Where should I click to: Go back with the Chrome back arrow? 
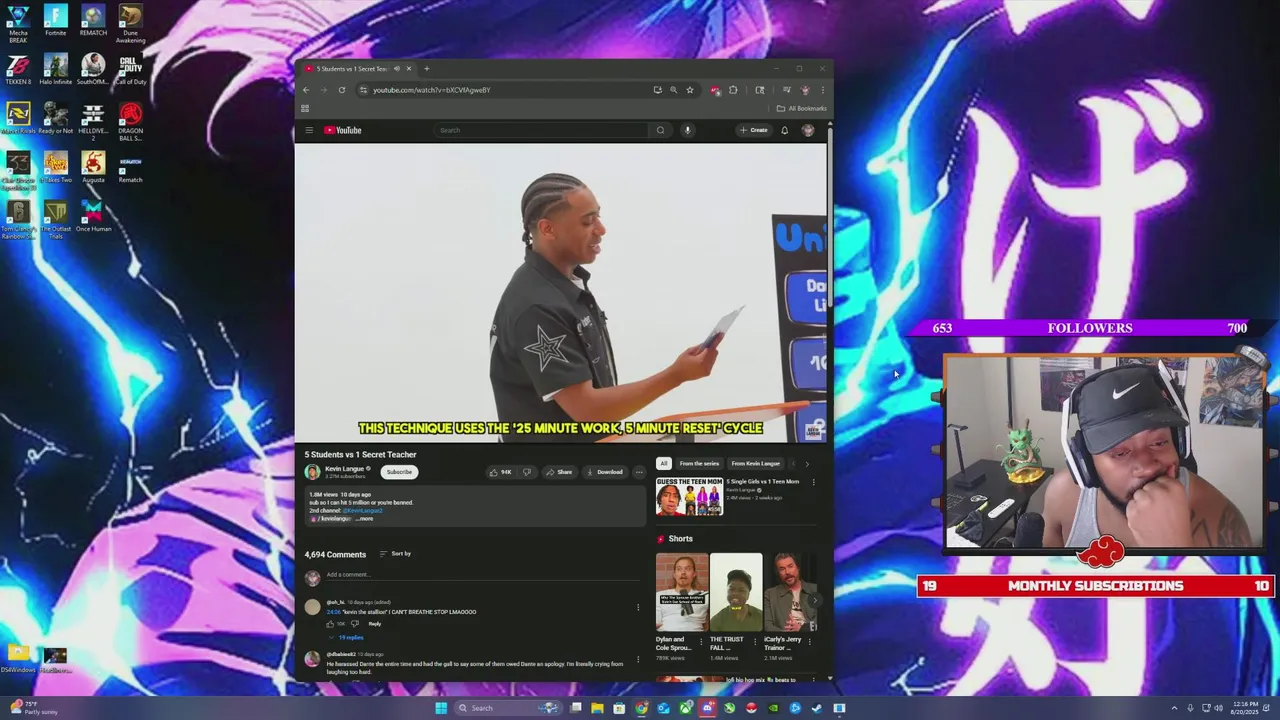tap(306, 90)
